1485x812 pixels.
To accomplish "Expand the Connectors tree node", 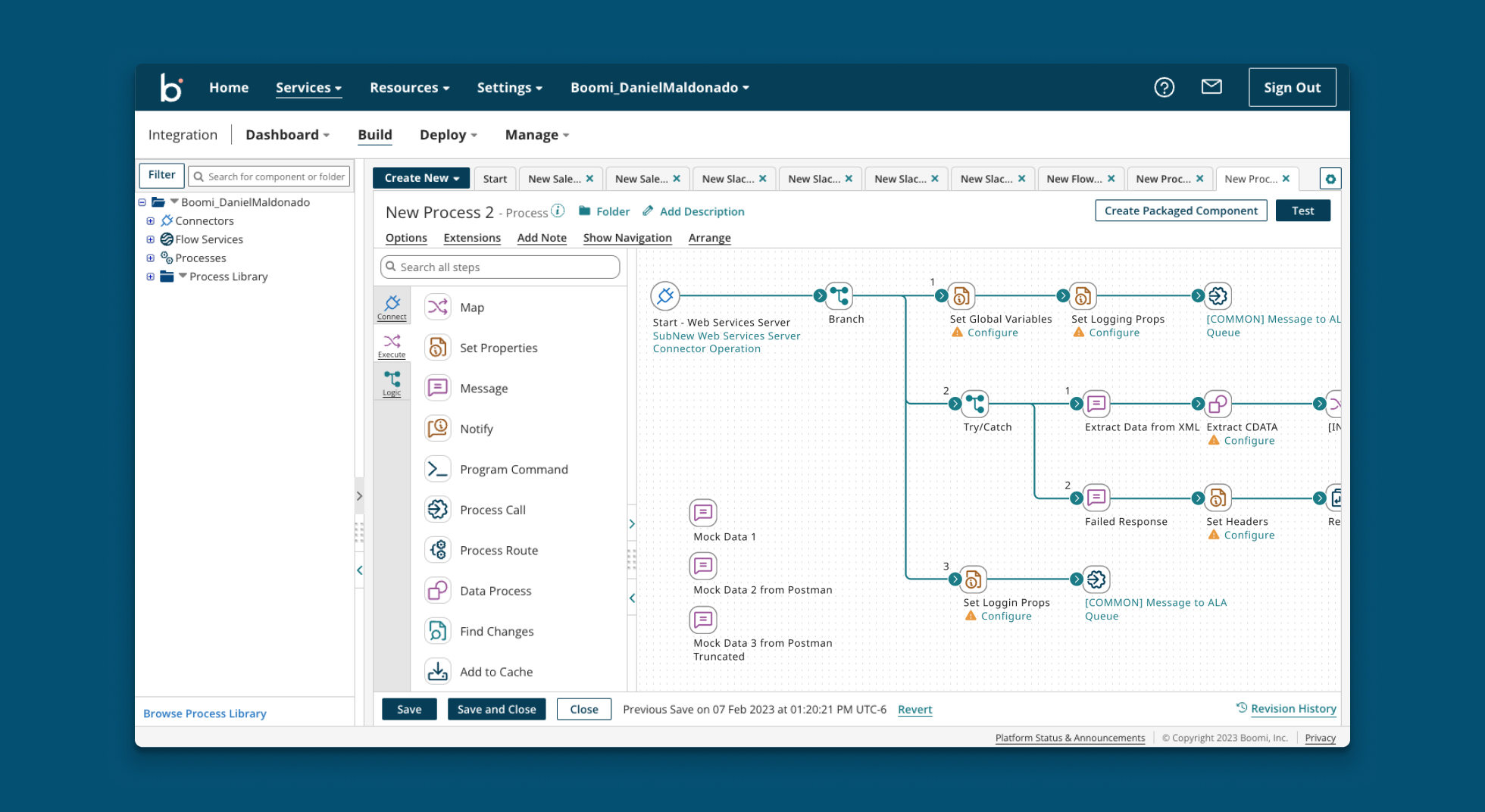I will coord(150,221).
